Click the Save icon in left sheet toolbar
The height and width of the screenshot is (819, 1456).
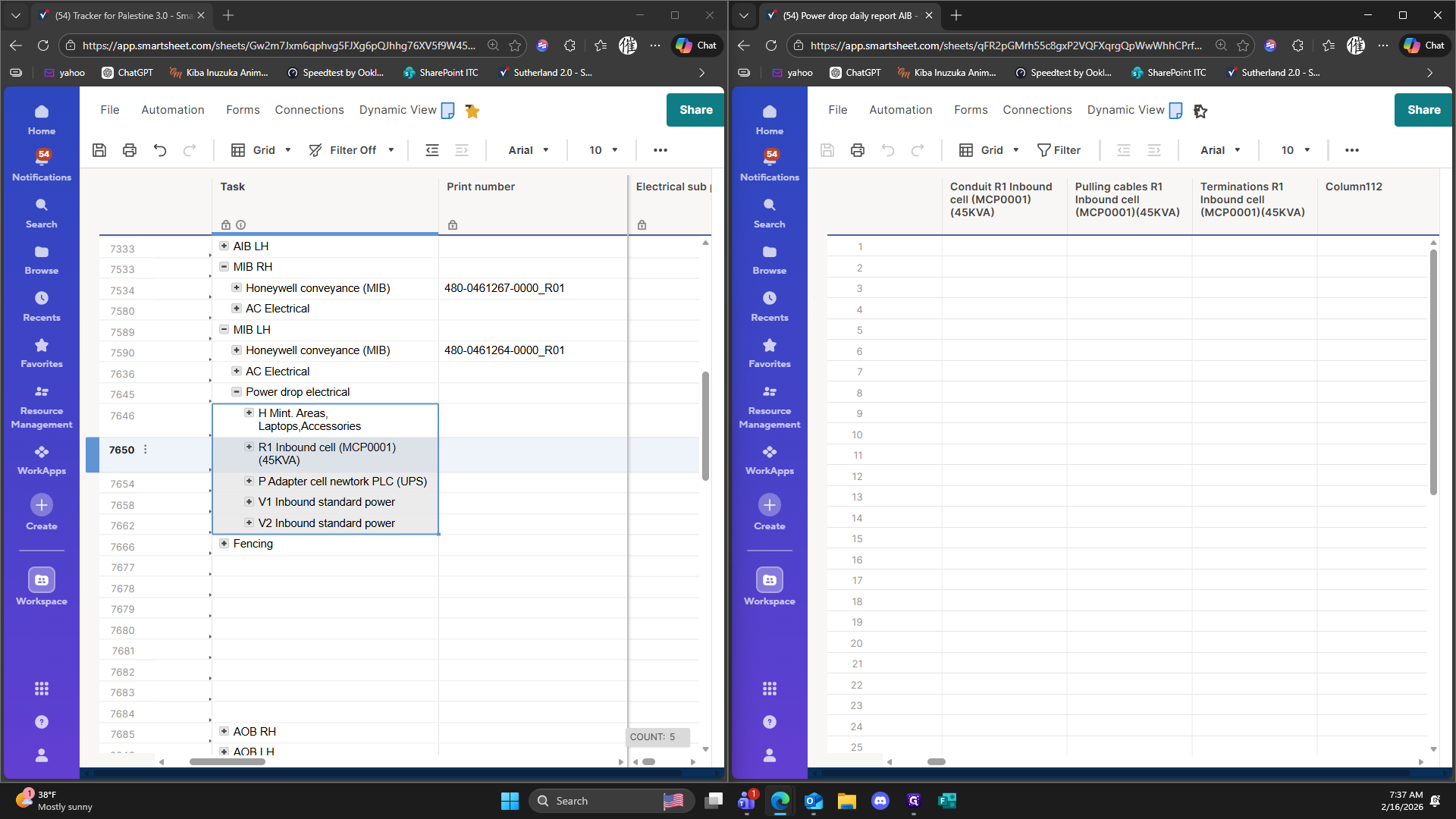pos(99,150)
